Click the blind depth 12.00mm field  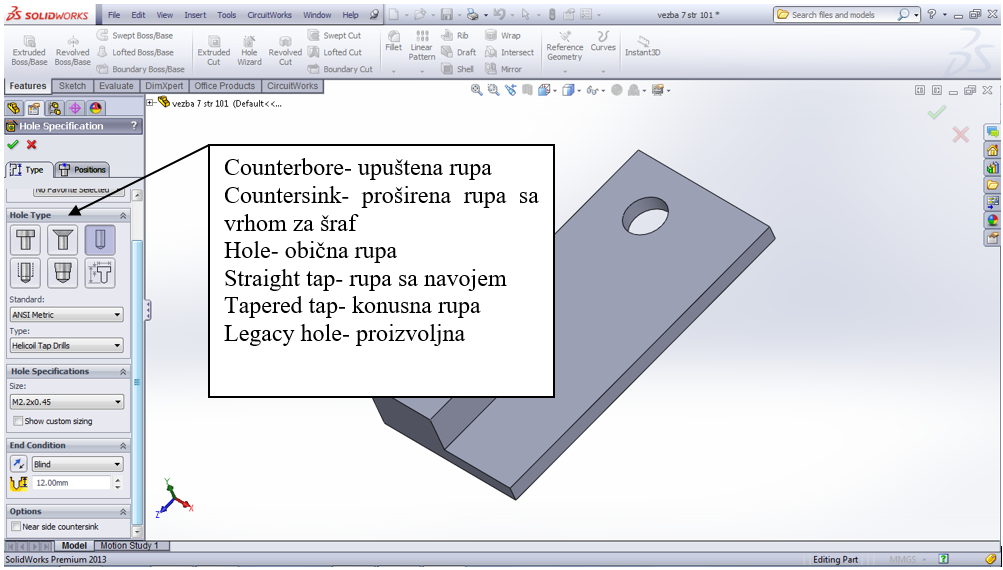point(71,483)
